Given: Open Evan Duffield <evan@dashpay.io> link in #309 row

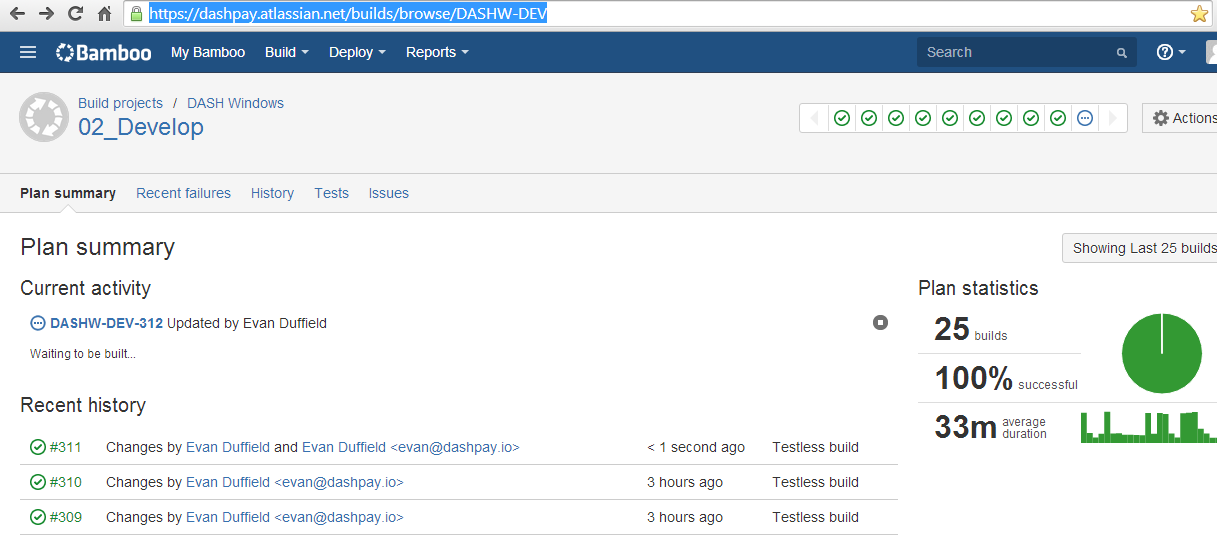Looking at the screenshot, I should pyautogui.click(x=295, y=517).
